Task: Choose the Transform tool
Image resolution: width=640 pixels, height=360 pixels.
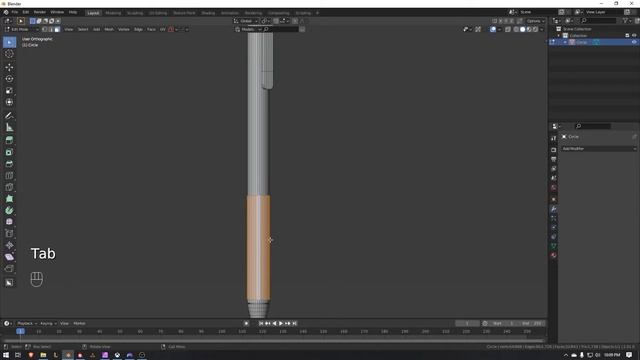Action: pos(9,102)
